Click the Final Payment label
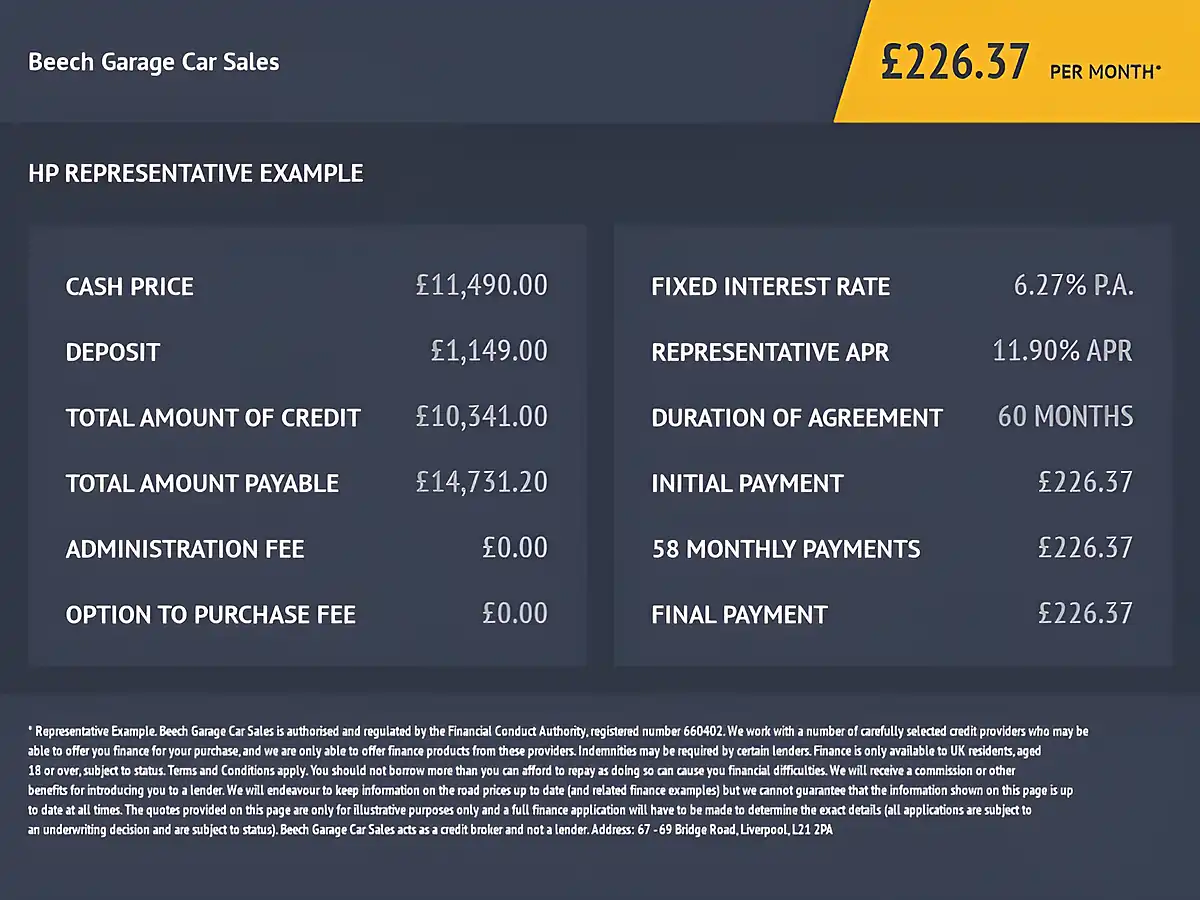Image resolution: width=1200 pixels, height=900 pixels. pos(740,615)
